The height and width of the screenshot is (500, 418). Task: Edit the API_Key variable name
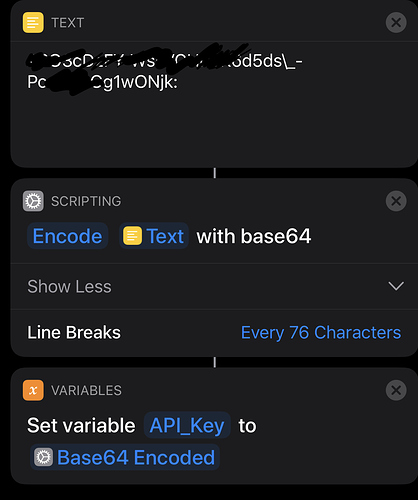[x=187, y=425]
